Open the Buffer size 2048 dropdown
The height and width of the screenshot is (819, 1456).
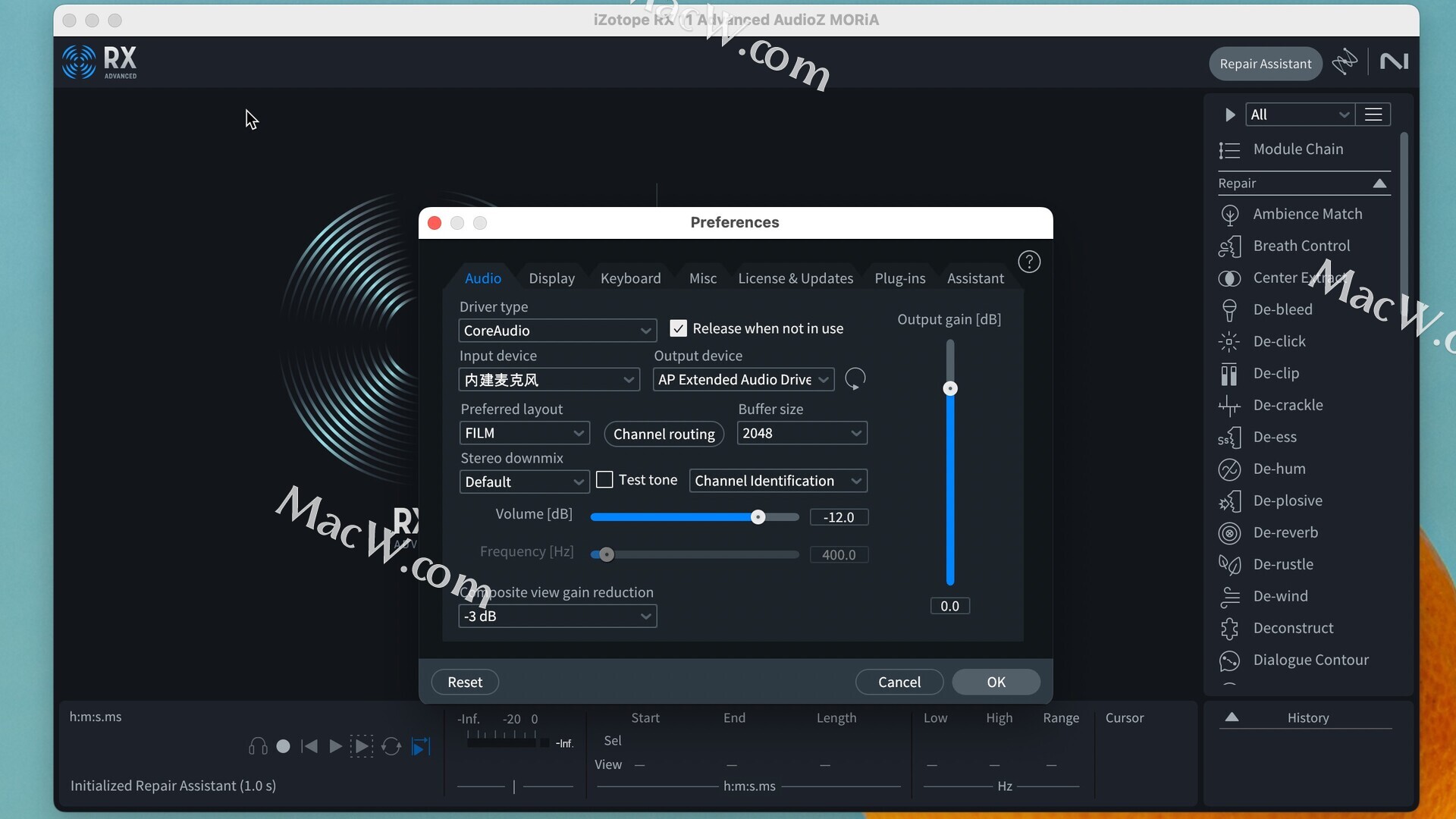point(802,433)
